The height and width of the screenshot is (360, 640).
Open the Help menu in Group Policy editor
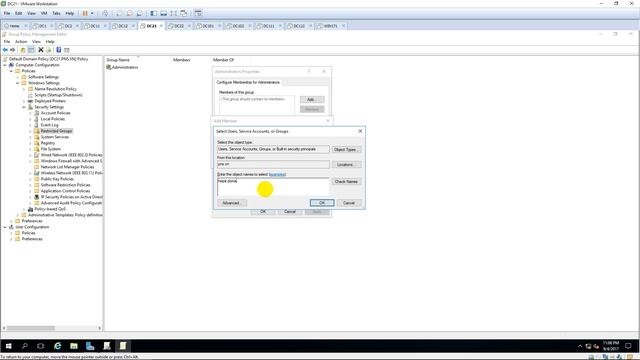[x=50, y=42]
